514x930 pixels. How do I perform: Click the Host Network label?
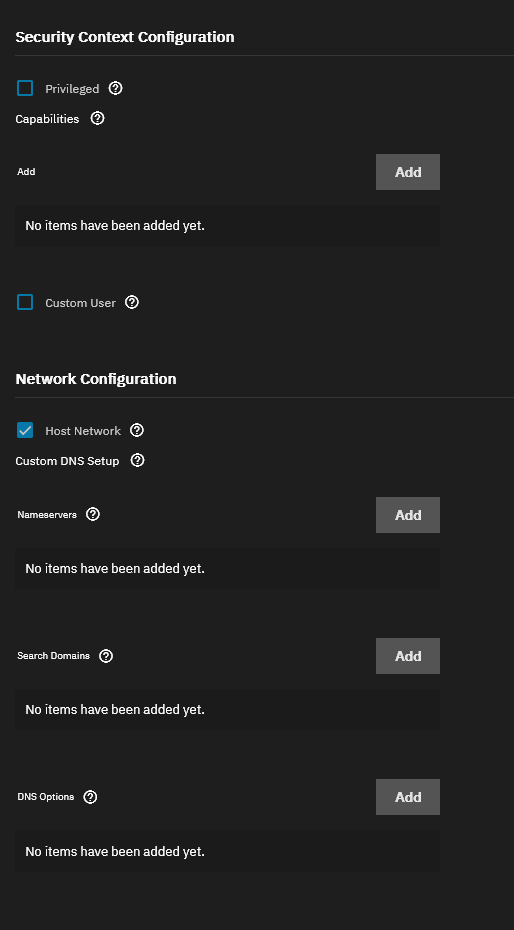point(83,431)
